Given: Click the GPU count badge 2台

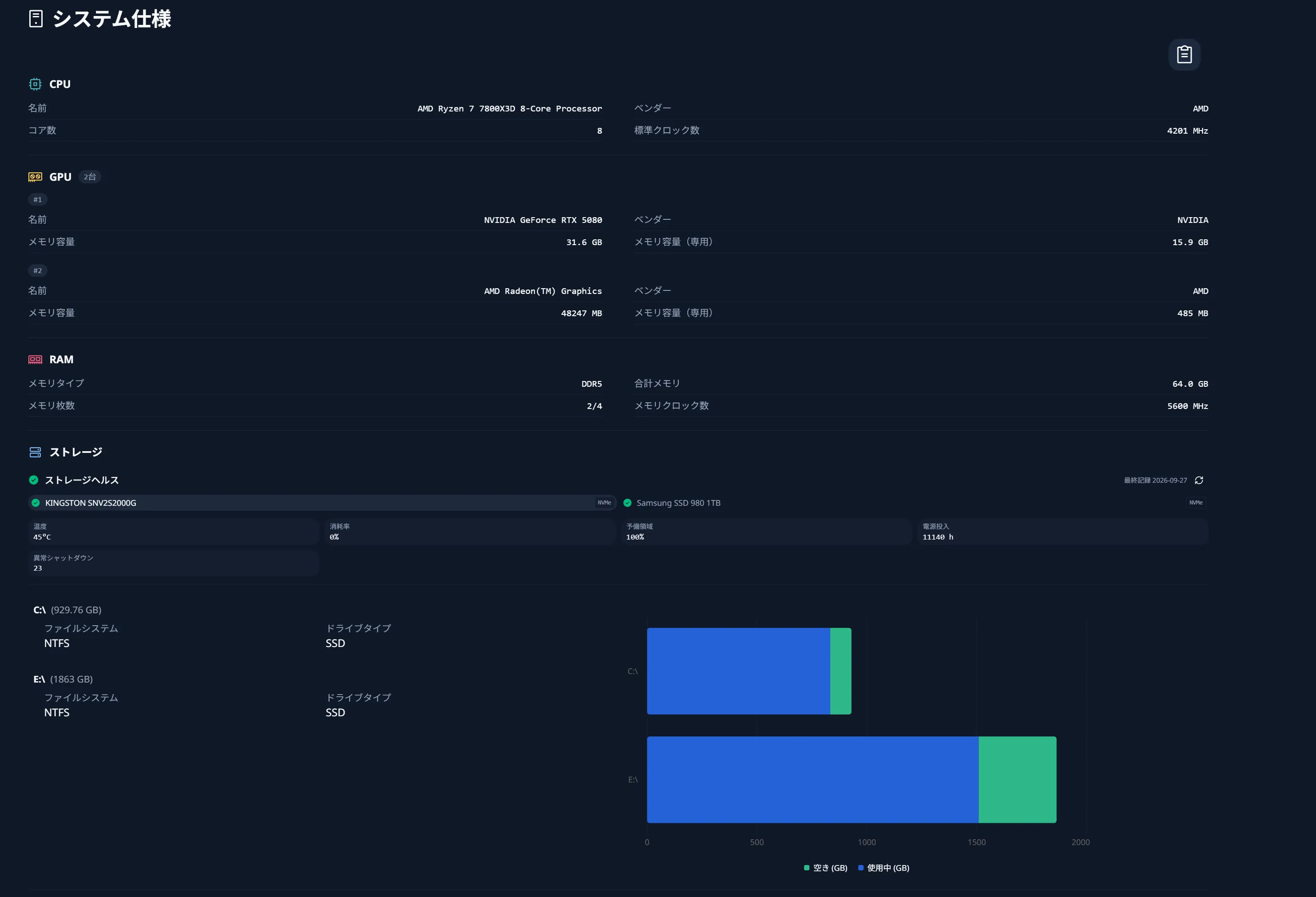Looking at the screenshot, I should tap(90, 177).
